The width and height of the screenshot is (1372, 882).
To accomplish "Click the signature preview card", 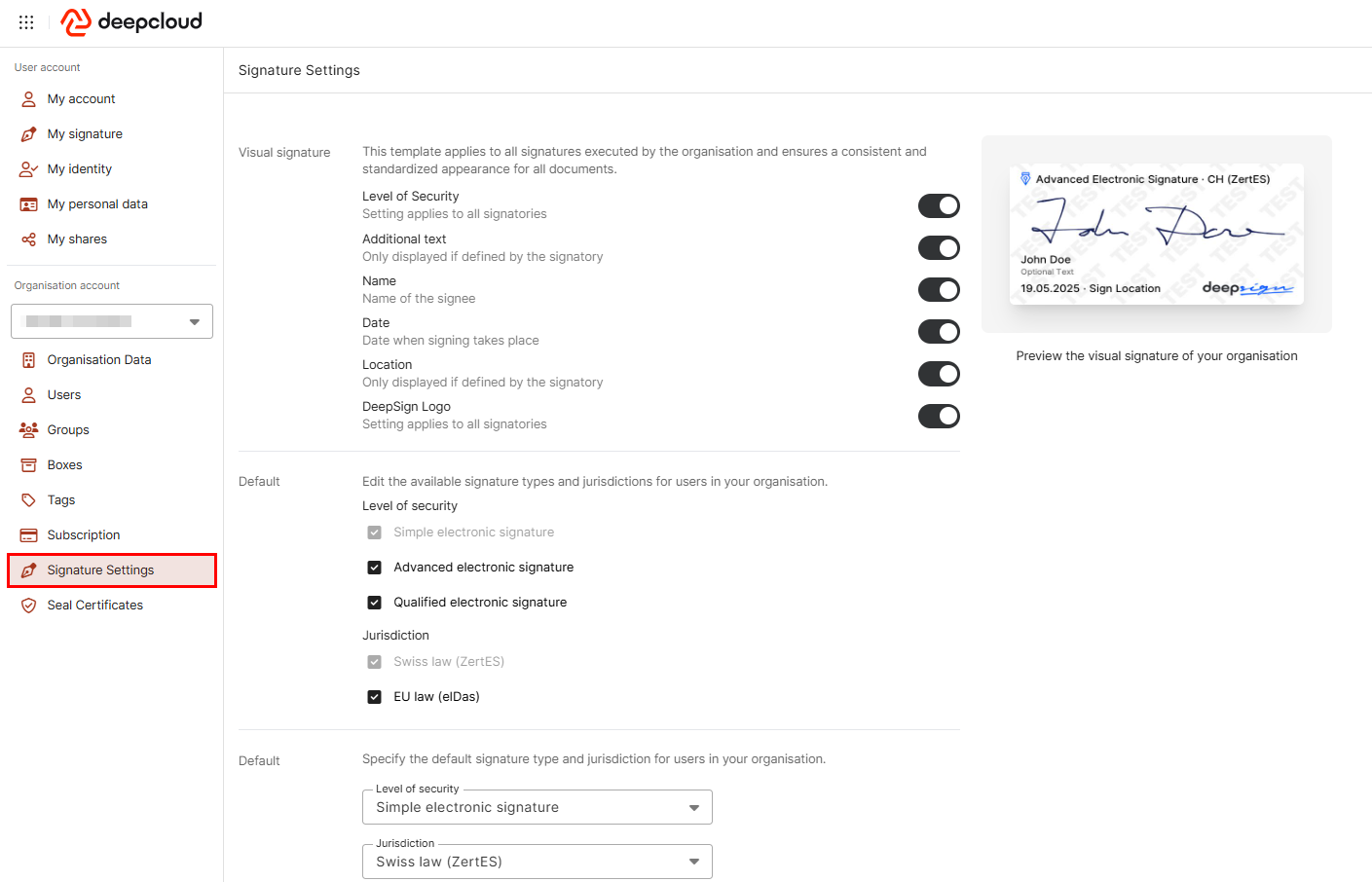I will coord(1157,234).
